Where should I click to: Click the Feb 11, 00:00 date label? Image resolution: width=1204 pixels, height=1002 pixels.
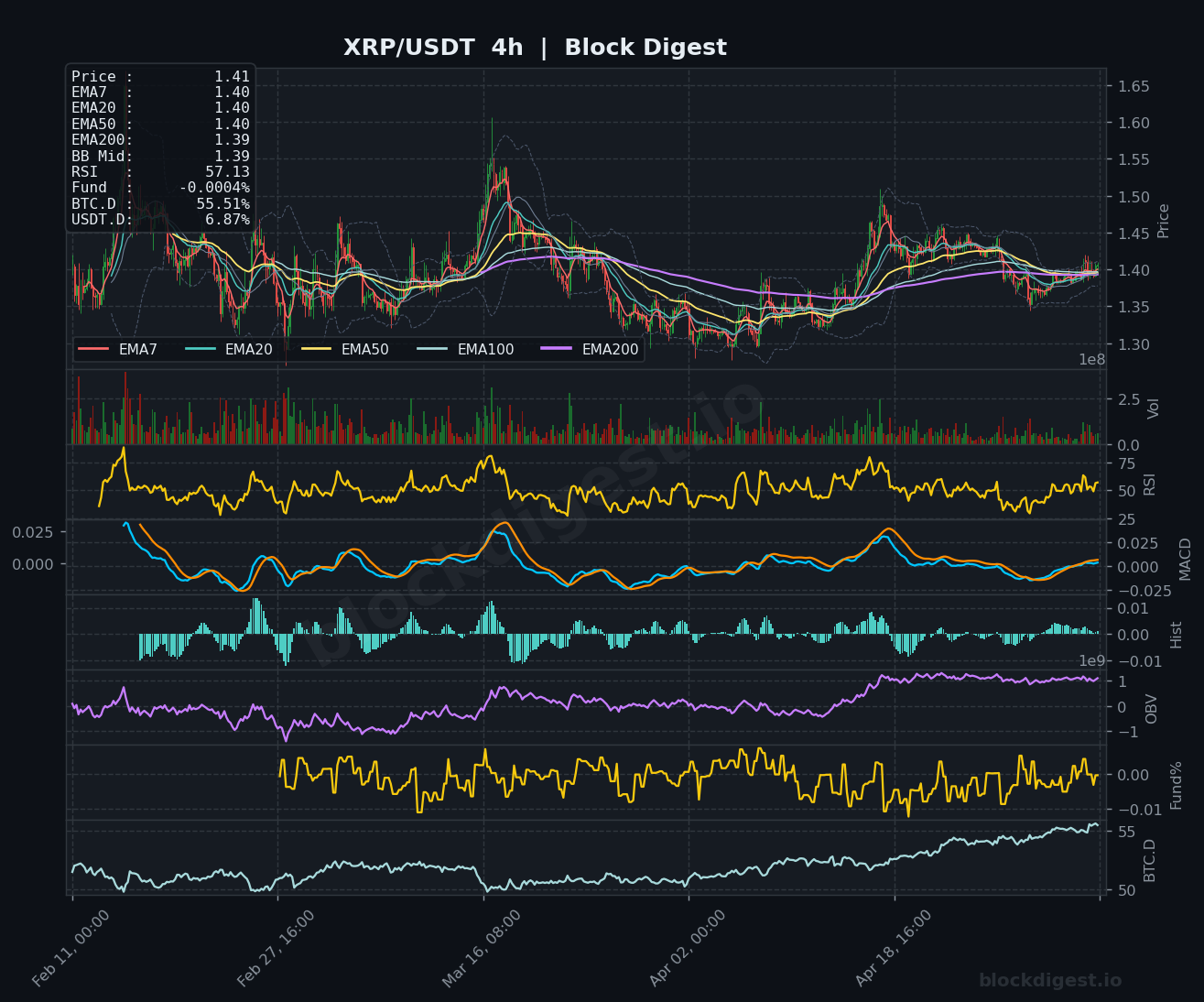click(71, 949)
